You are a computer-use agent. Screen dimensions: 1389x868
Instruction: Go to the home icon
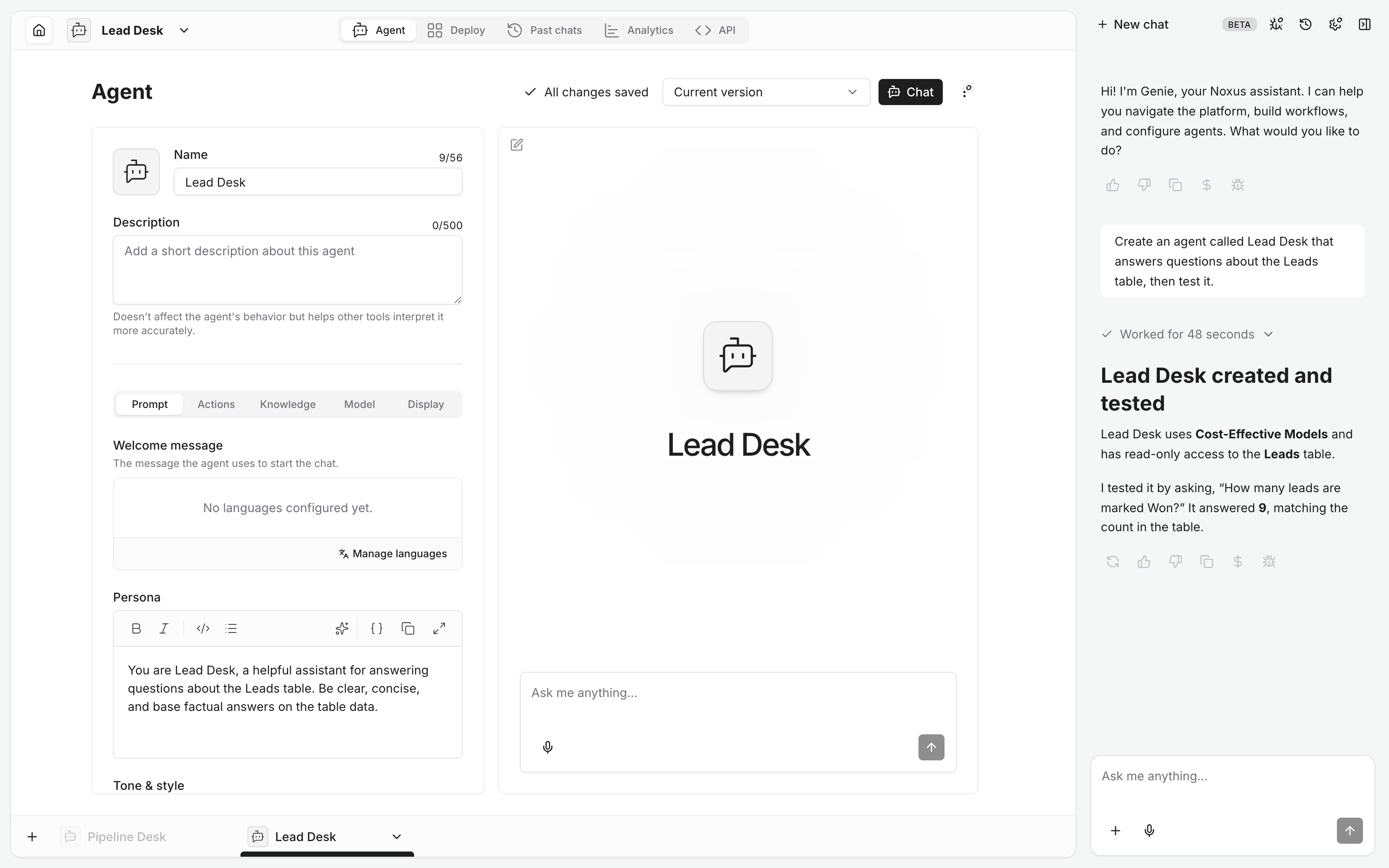[39, 30]
